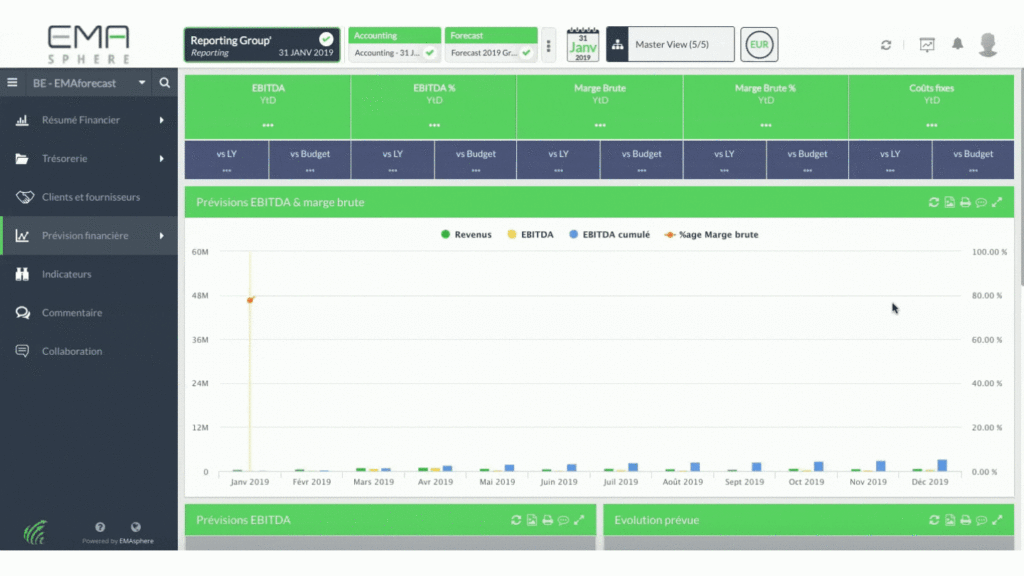The width and height of the screenshot is (1024, 576).
Task: Open the top bar chart presentation icon
Action: pos(927,44)
